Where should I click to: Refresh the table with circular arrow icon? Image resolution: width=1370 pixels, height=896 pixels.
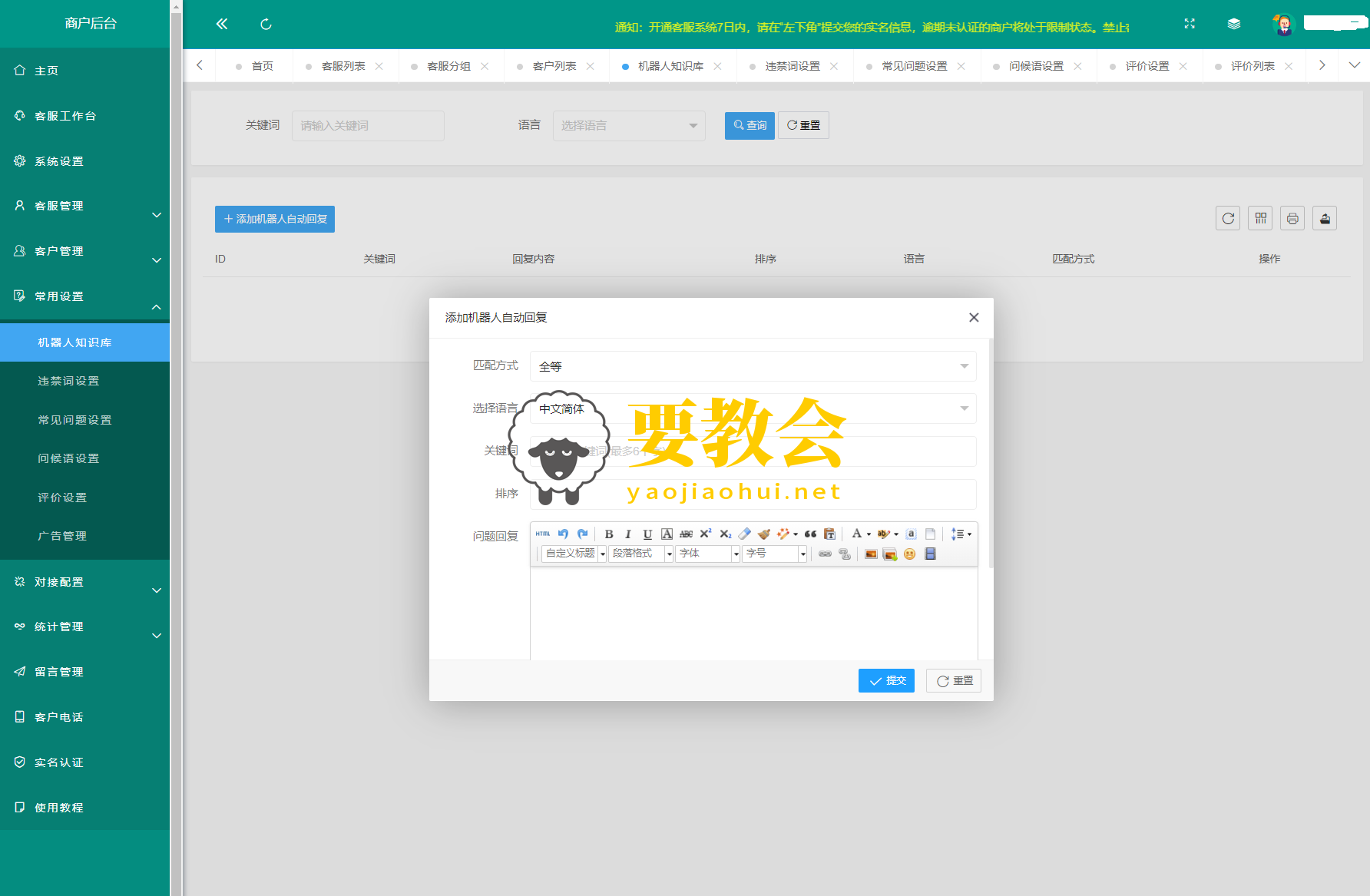[x=1228, y=219]
